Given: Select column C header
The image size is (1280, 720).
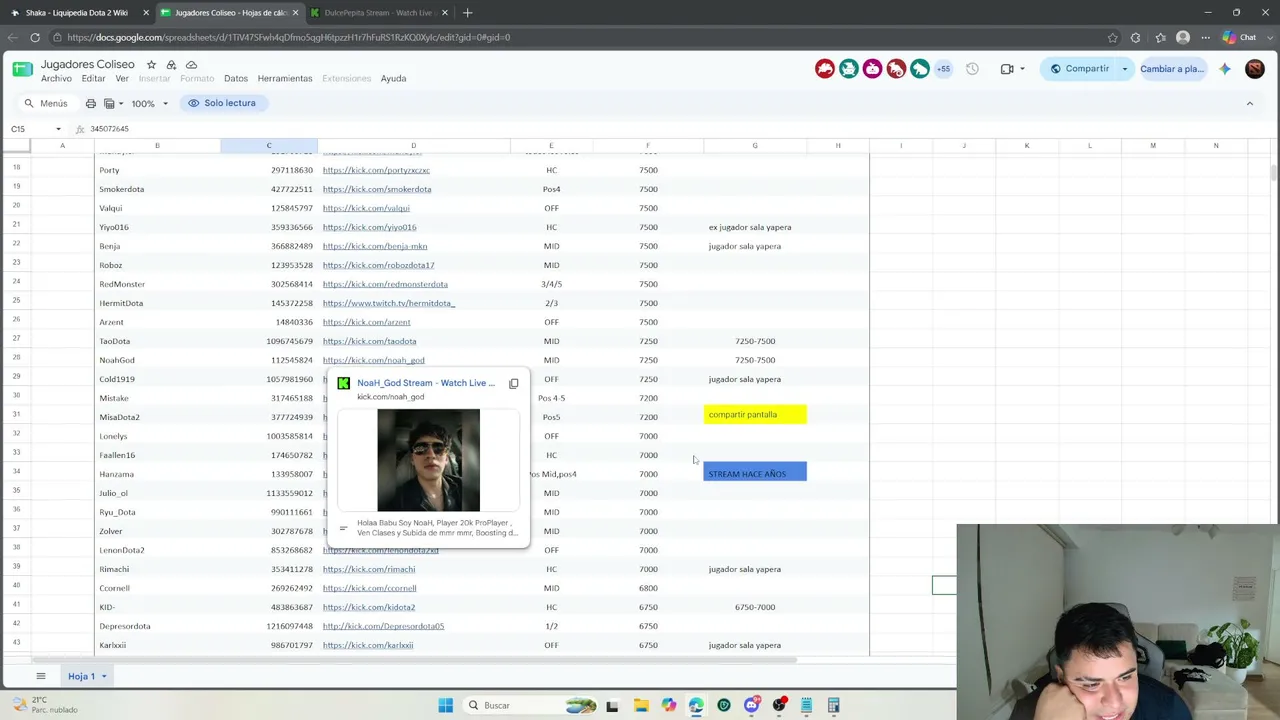Looking at the screenshot, I should point(269,146).
